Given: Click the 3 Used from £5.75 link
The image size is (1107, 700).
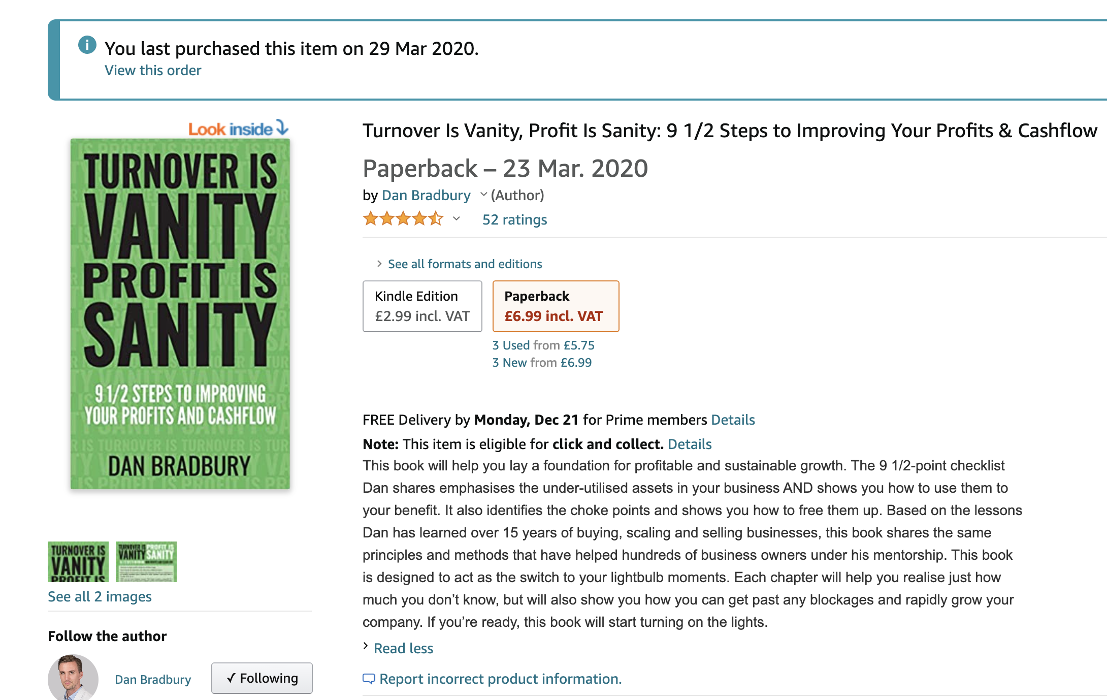Looking at the screenshot, I should tap(543, 345).
